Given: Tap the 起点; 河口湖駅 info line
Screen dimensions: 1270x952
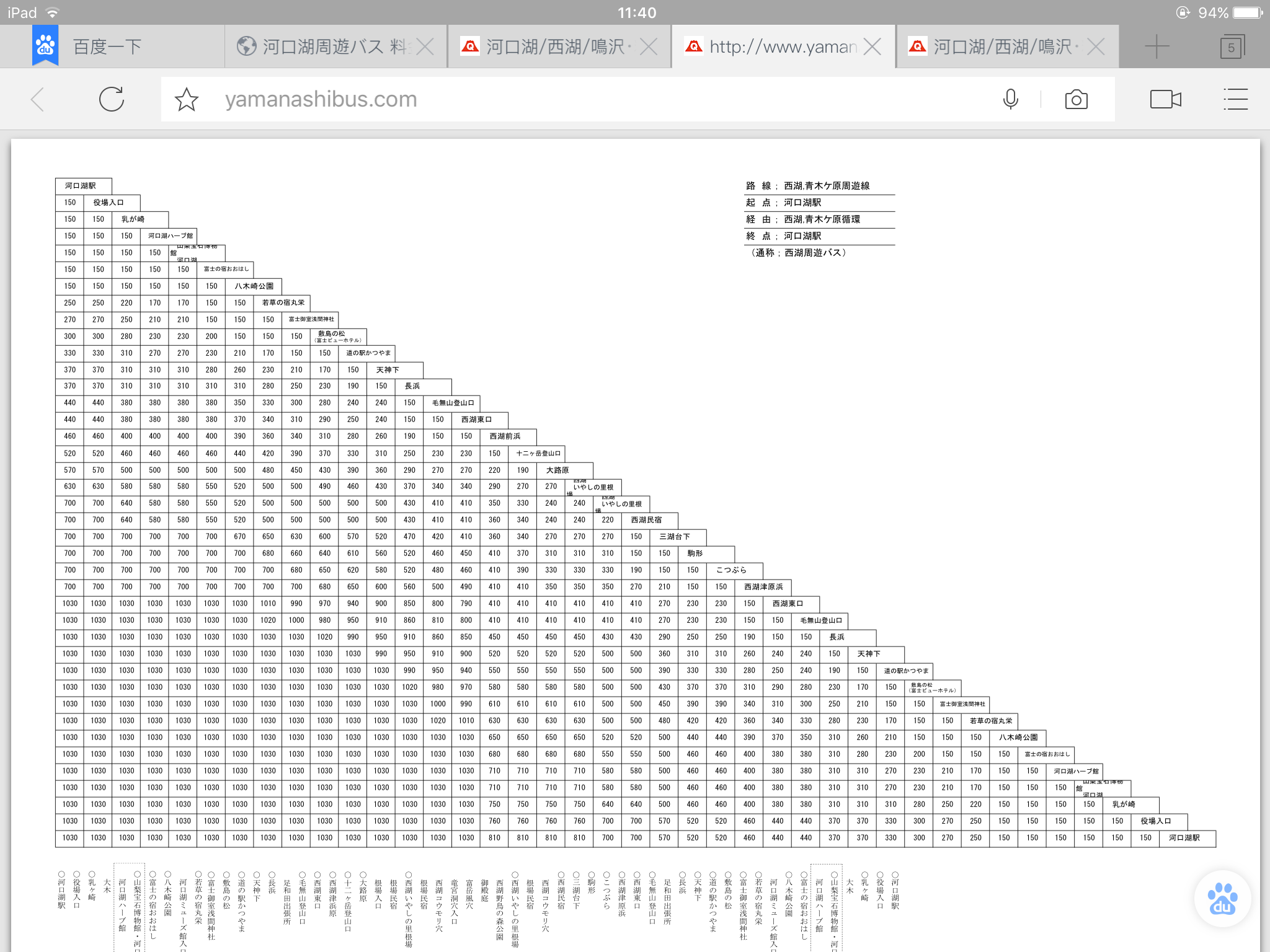Looking at the screenshot, I should point(784,203).
